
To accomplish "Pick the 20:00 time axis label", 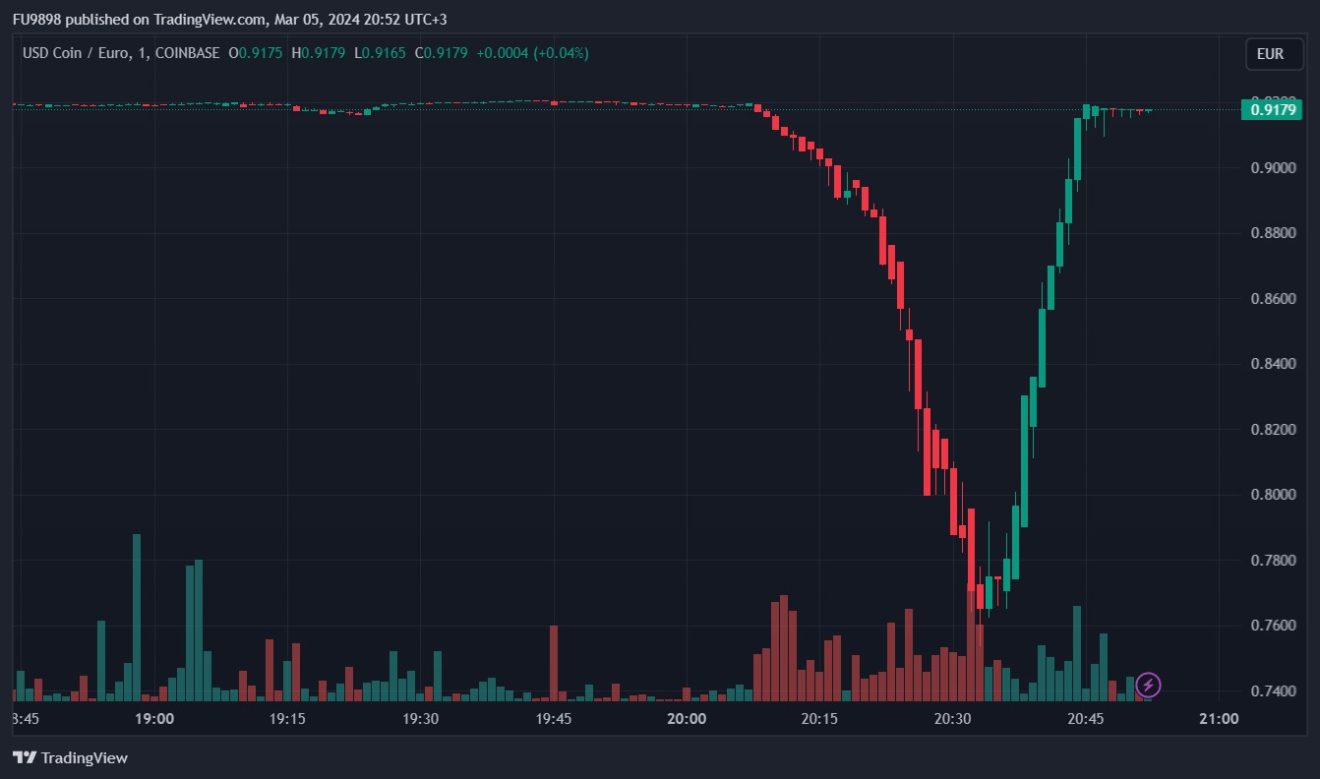I will click(x=686, y=718).
